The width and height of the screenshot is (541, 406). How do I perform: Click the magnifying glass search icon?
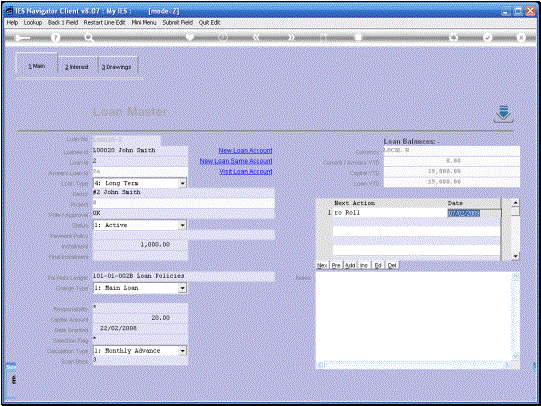(x=89, y=38)
